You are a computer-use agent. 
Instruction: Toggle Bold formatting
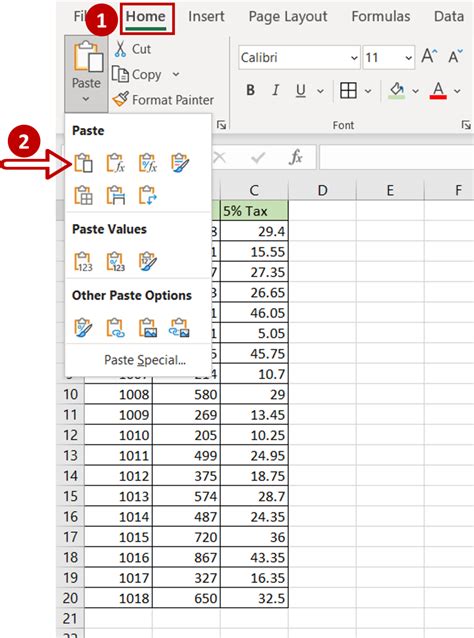coord(251,90)
